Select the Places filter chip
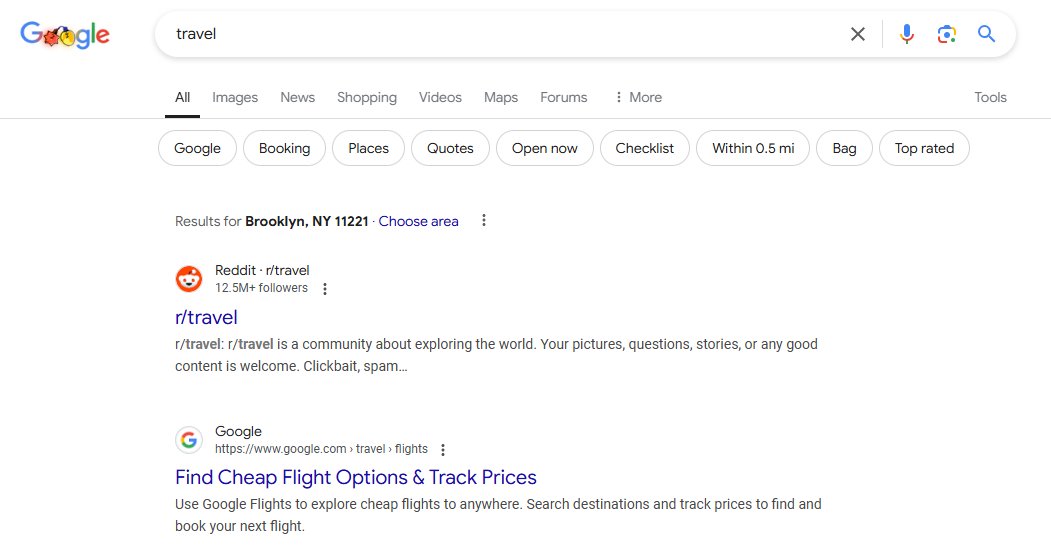 pyautogui.click(x=368, y=148)
